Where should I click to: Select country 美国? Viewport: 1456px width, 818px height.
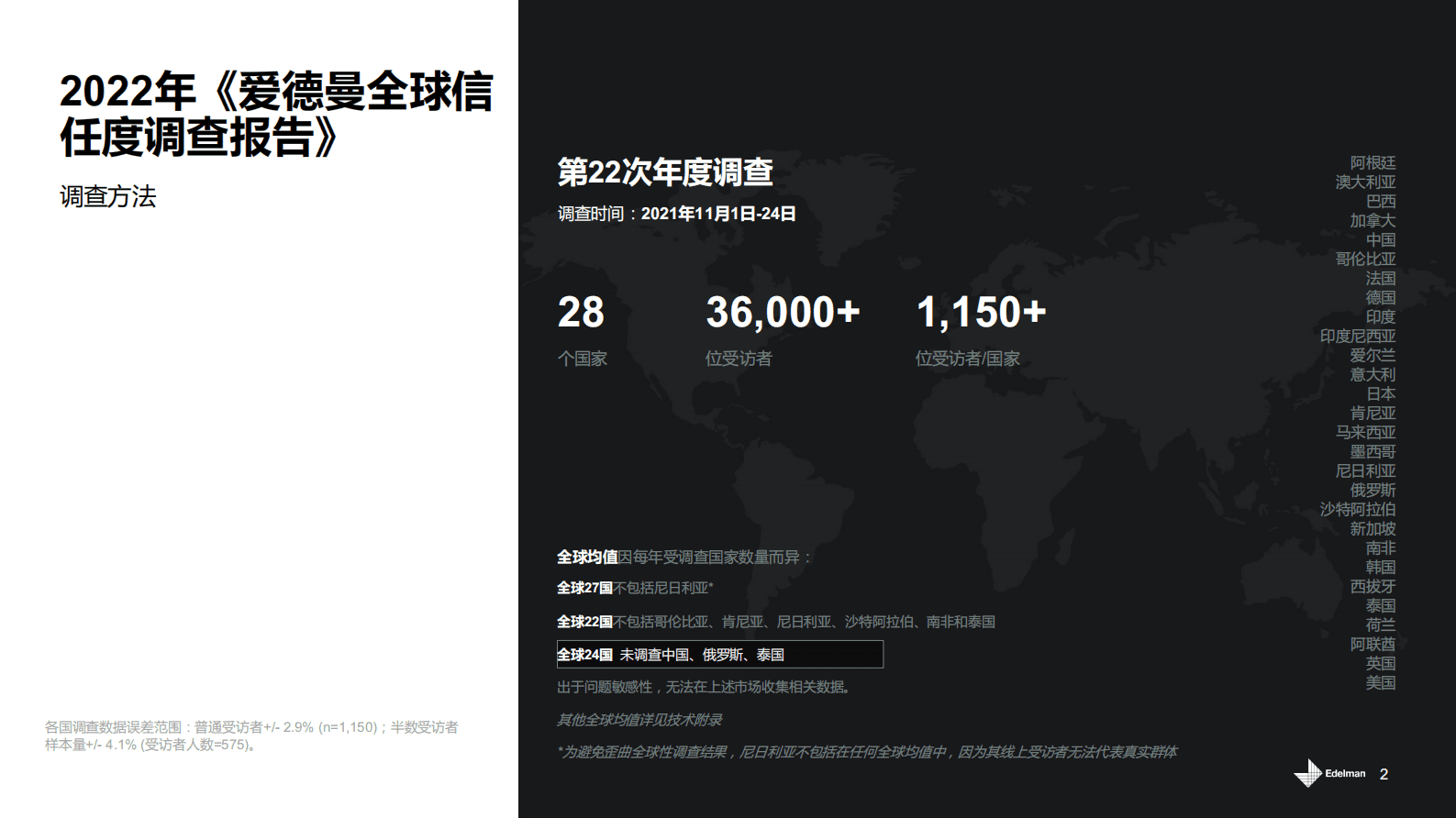(x=1381, y=683)
